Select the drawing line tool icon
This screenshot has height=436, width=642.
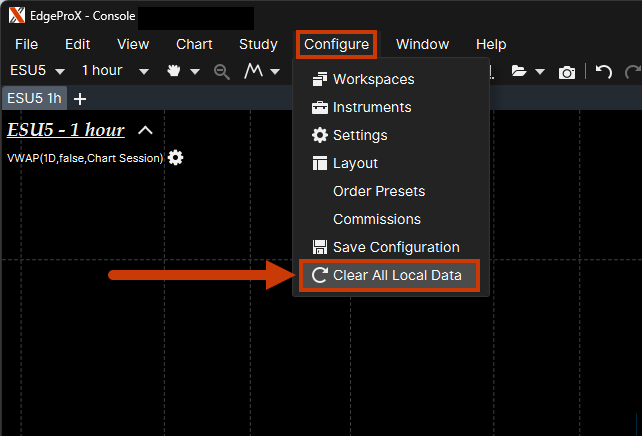254,72
